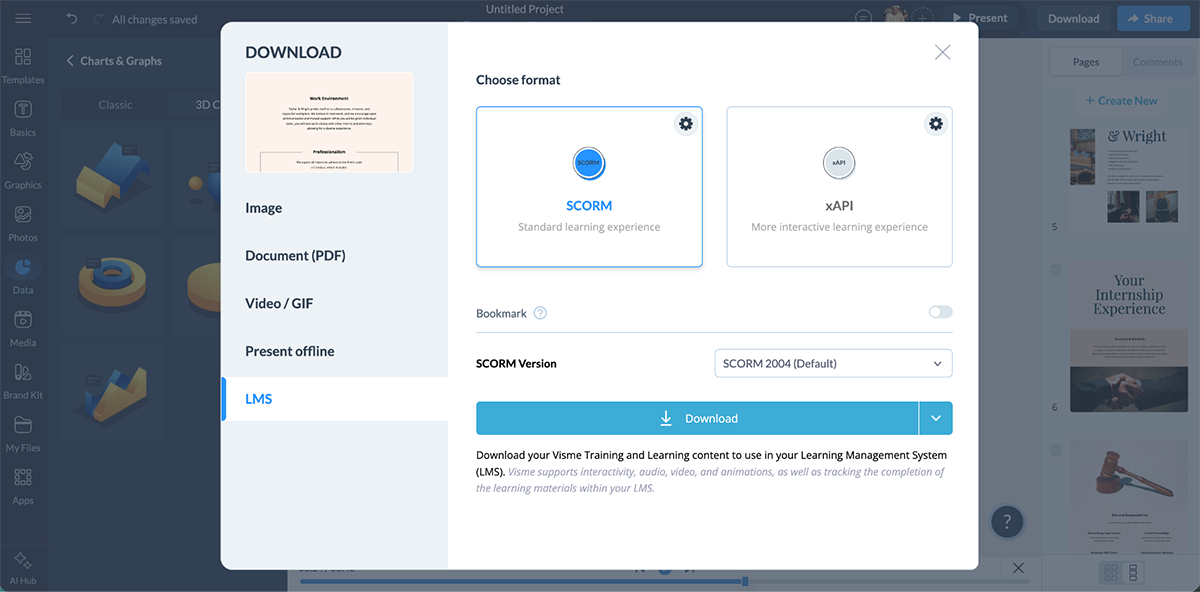Viewport: 1200px width, 592px height.
Task: Open the Photos panel
Action: pos(23,218)
